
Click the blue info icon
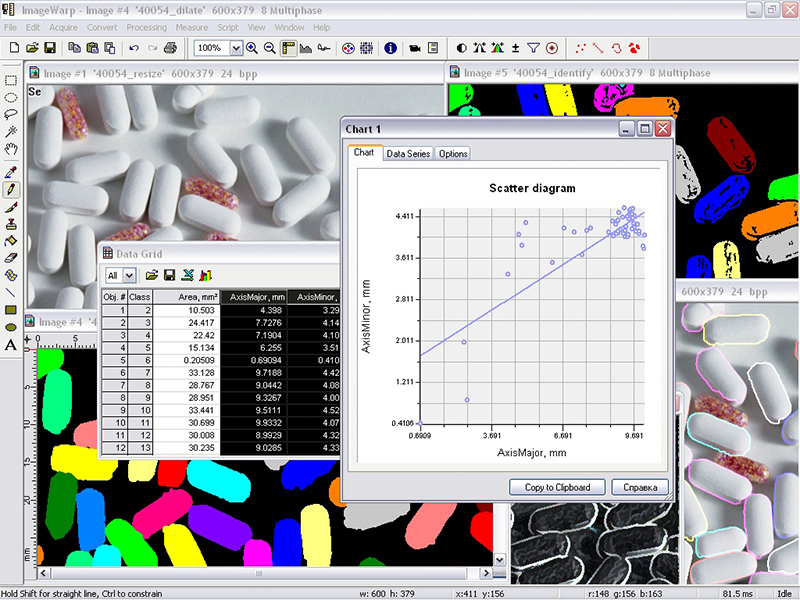[390, 48]
